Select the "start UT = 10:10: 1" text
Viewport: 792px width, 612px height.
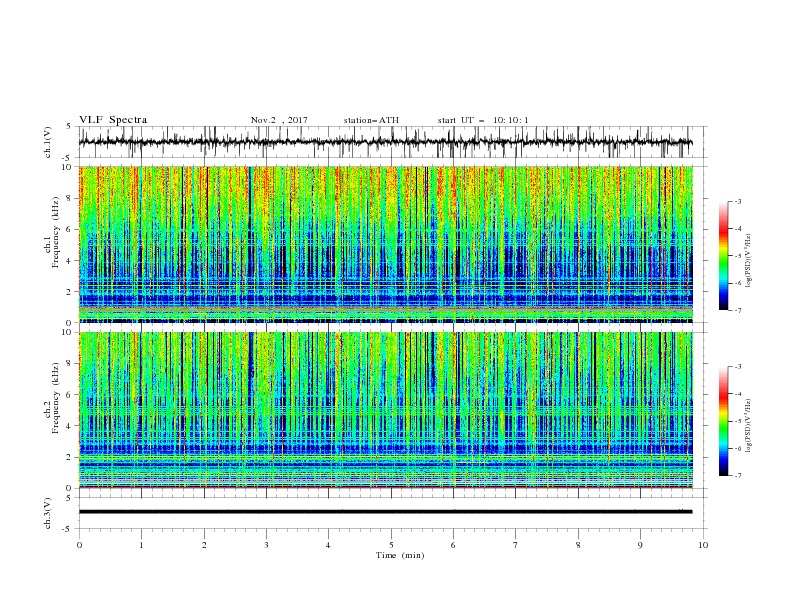(x=483, y=120)
